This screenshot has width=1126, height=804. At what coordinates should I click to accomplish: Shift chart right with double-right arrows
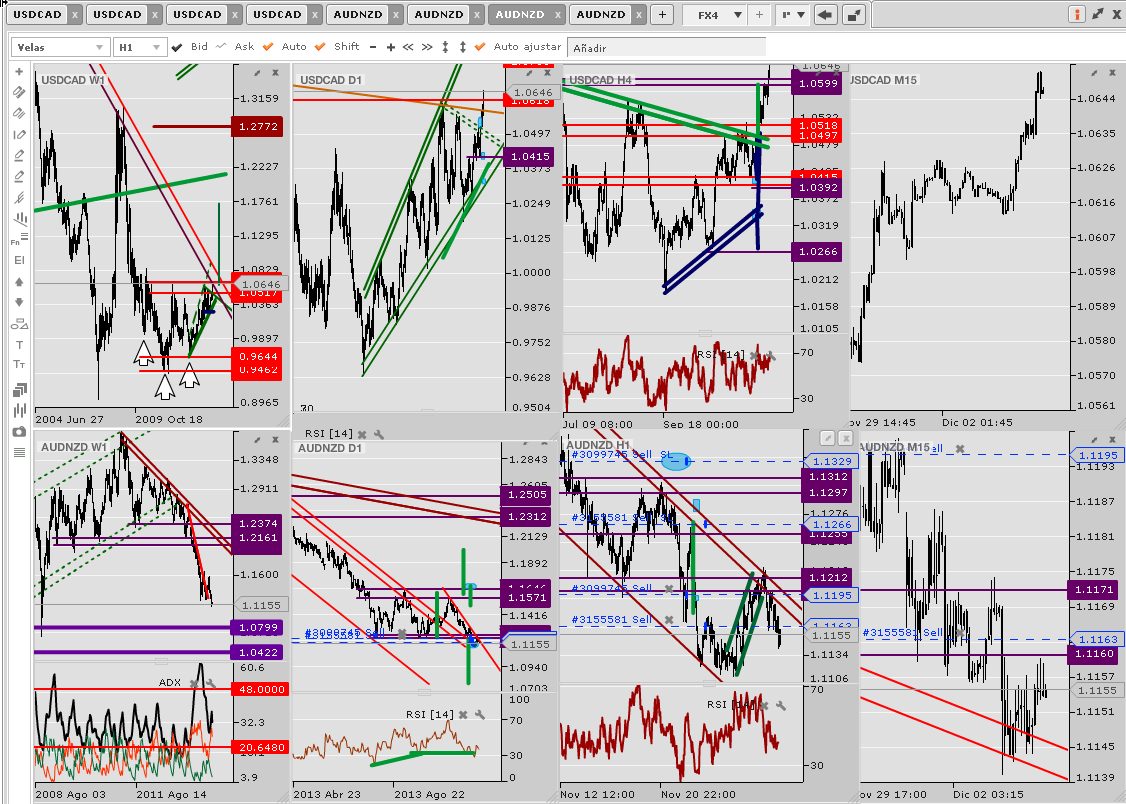pyautogui.click(x=427, y=47)
